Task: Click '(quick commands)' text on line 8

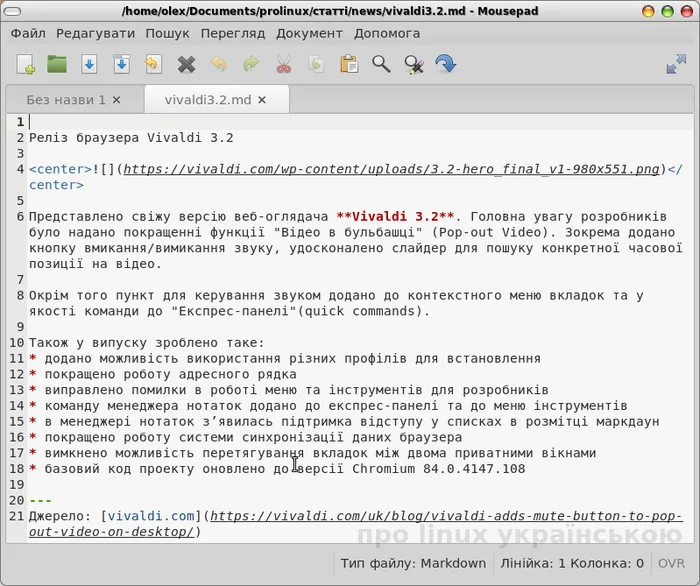Action: point(360,311)
